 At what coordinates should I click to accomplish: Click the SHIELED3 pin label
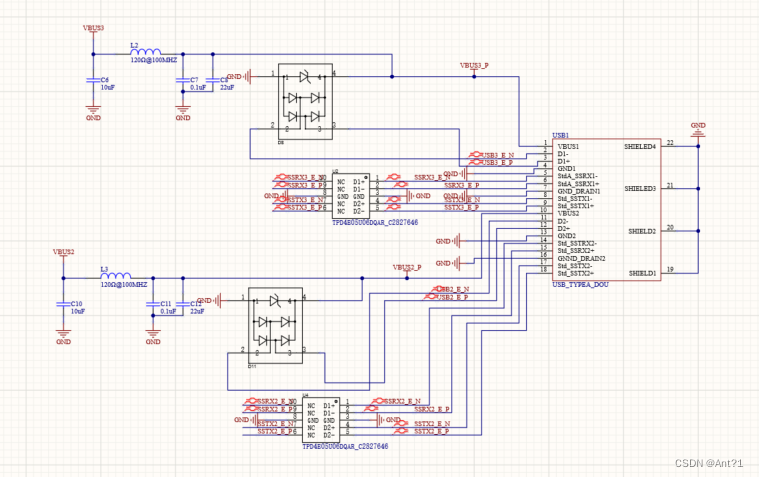click(640, 188)
